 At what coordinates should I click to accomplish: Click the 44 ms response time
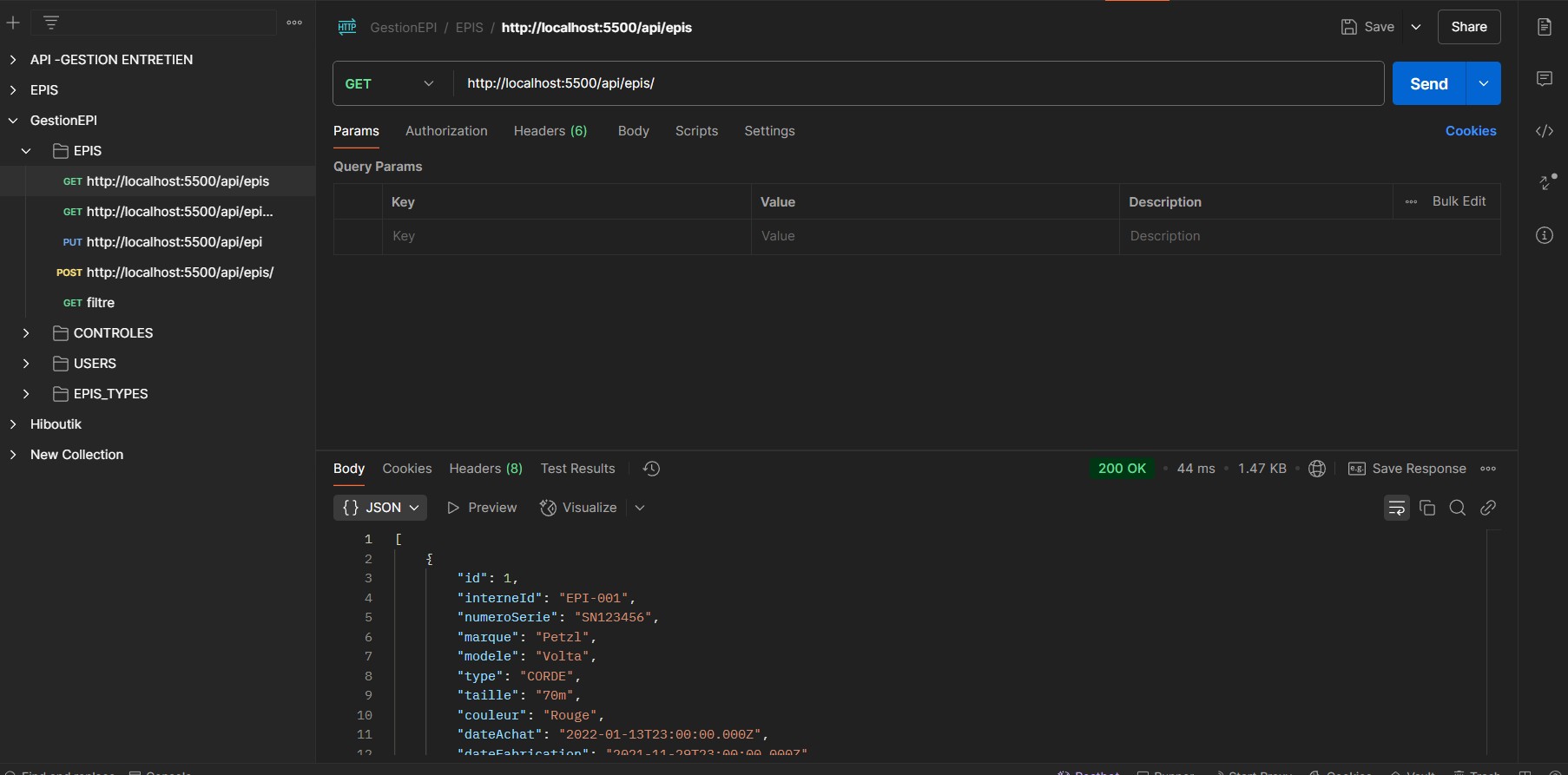pyautogui.click(x=1196, y=469)
